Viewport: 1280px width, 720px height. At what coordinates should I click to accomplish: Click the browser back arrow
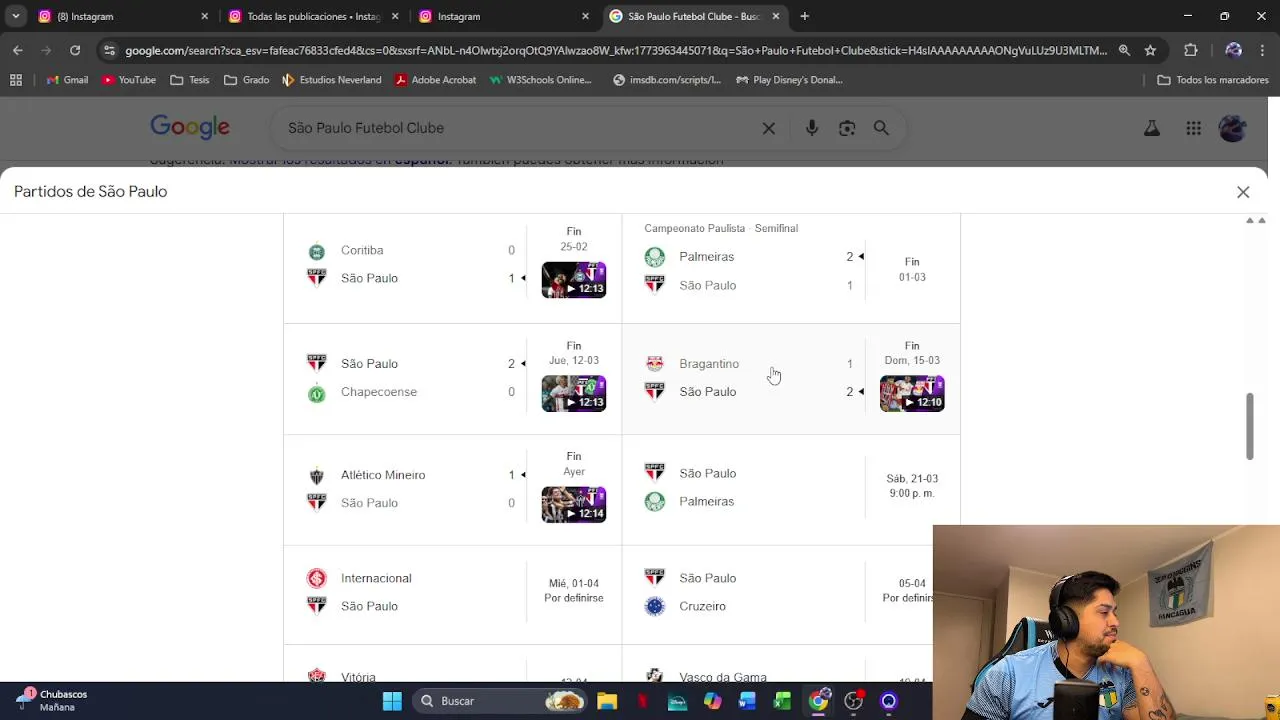(18, 50)
